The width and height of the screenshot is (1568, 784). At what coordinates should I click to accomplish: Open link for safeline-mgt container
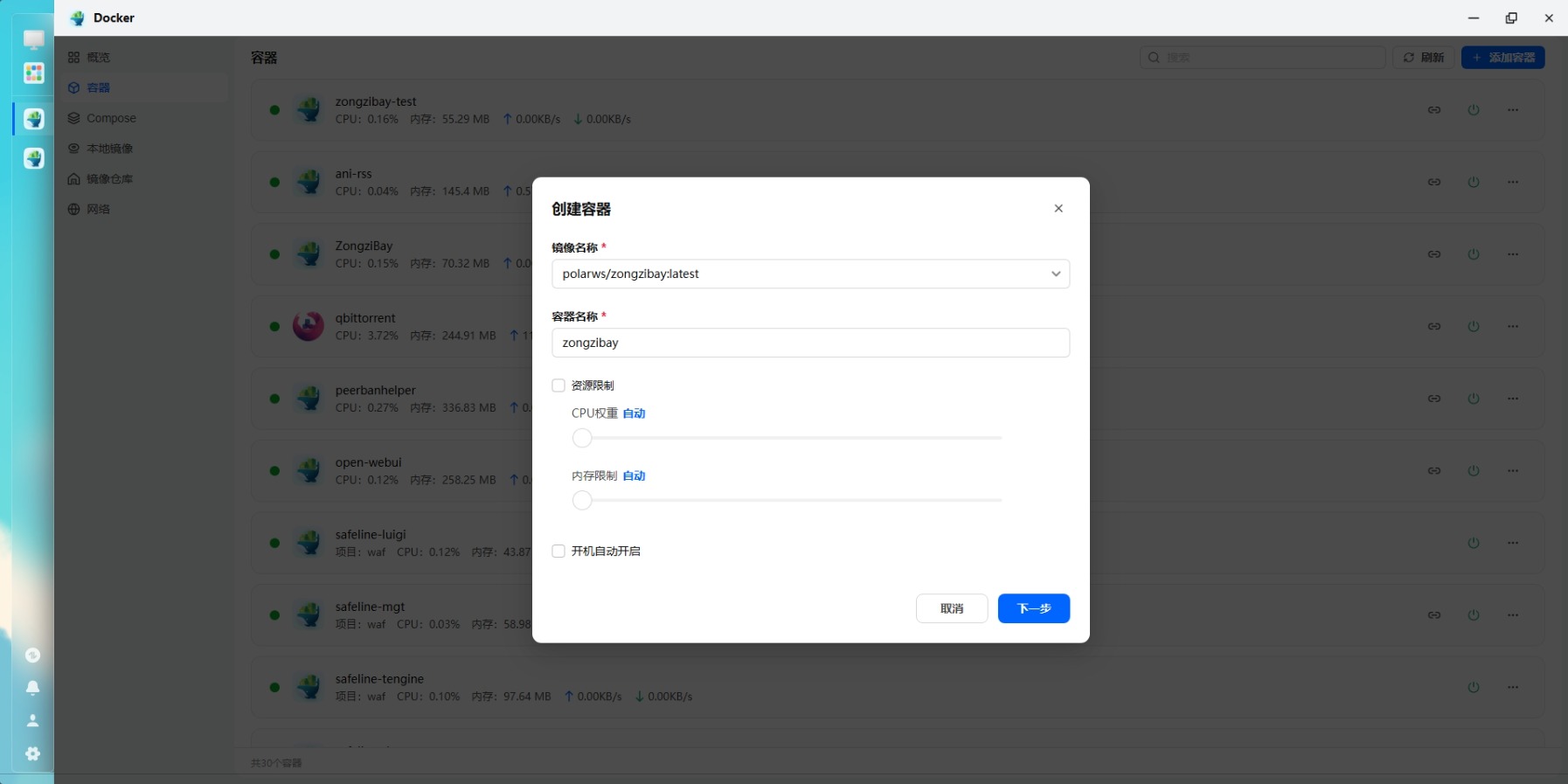1434,615
